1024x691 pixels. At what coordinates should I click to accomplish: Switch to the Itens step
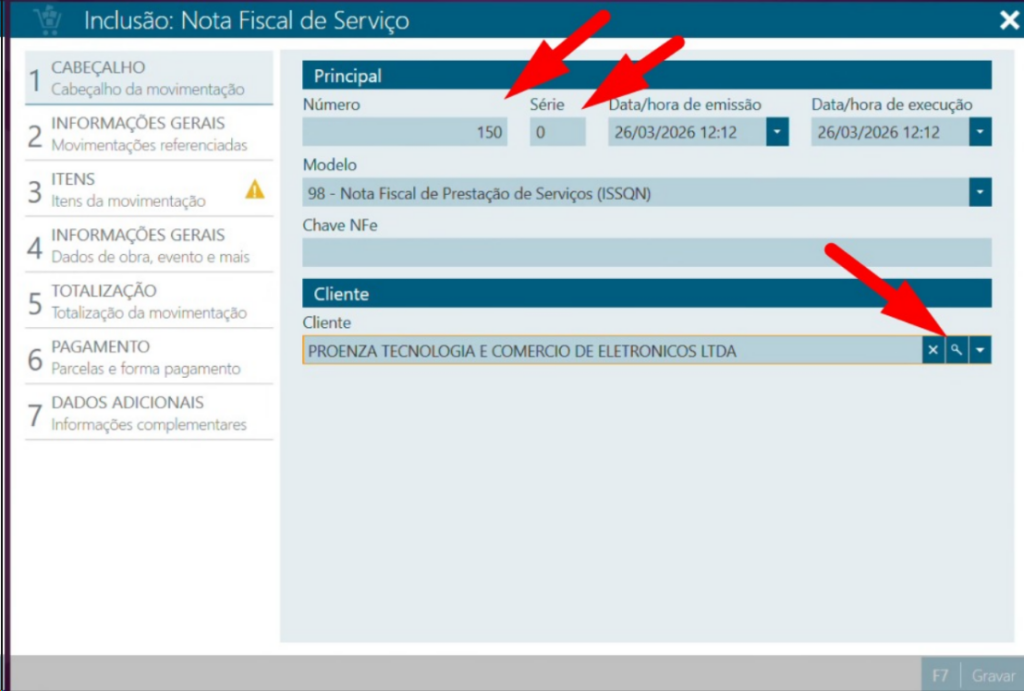tap(128, 190)
